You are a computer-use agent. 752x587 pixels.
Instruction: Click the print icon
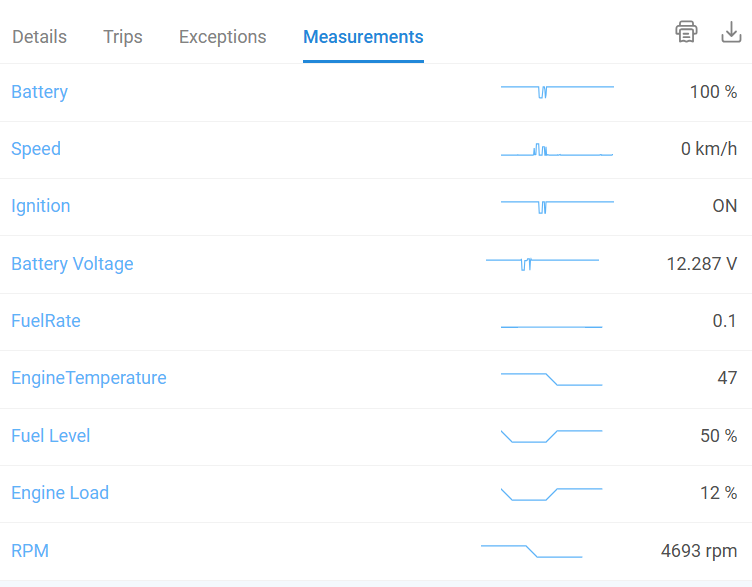click(x=686, y=32)
